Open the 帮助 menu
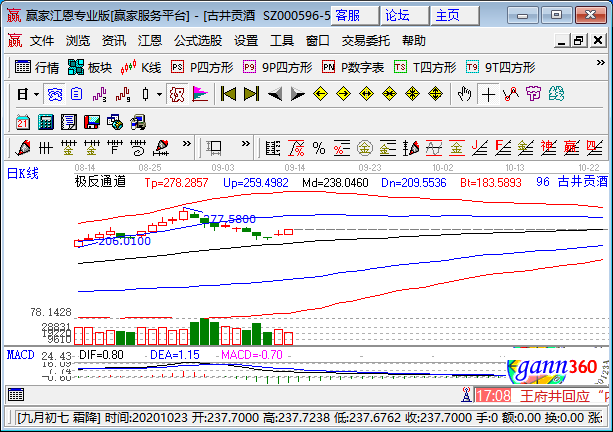Image resolution: width=613 pixels, height=432 pixels. (414, 41)
